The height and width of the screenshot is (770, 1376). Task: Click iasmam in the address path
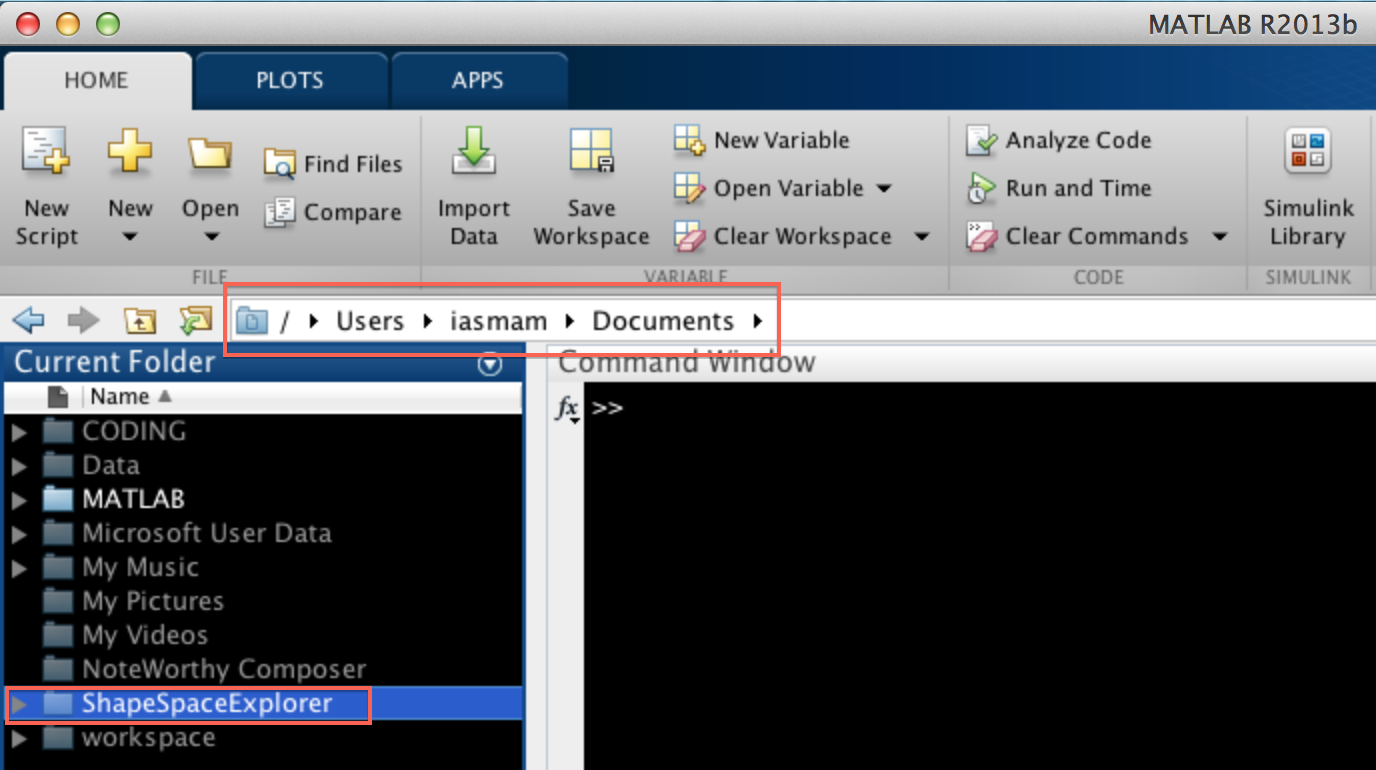tap(497, 321)
